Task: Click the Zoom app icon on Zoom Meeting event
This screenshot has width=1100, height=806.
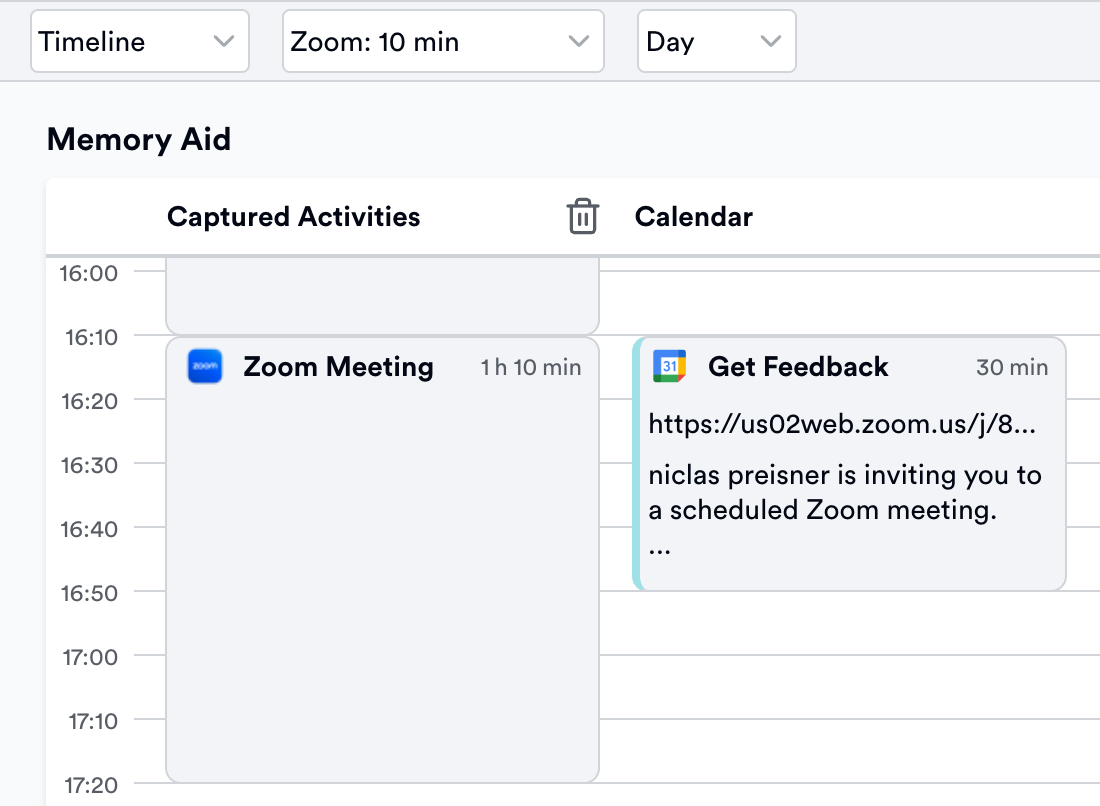Action: [x=204, y=367]
